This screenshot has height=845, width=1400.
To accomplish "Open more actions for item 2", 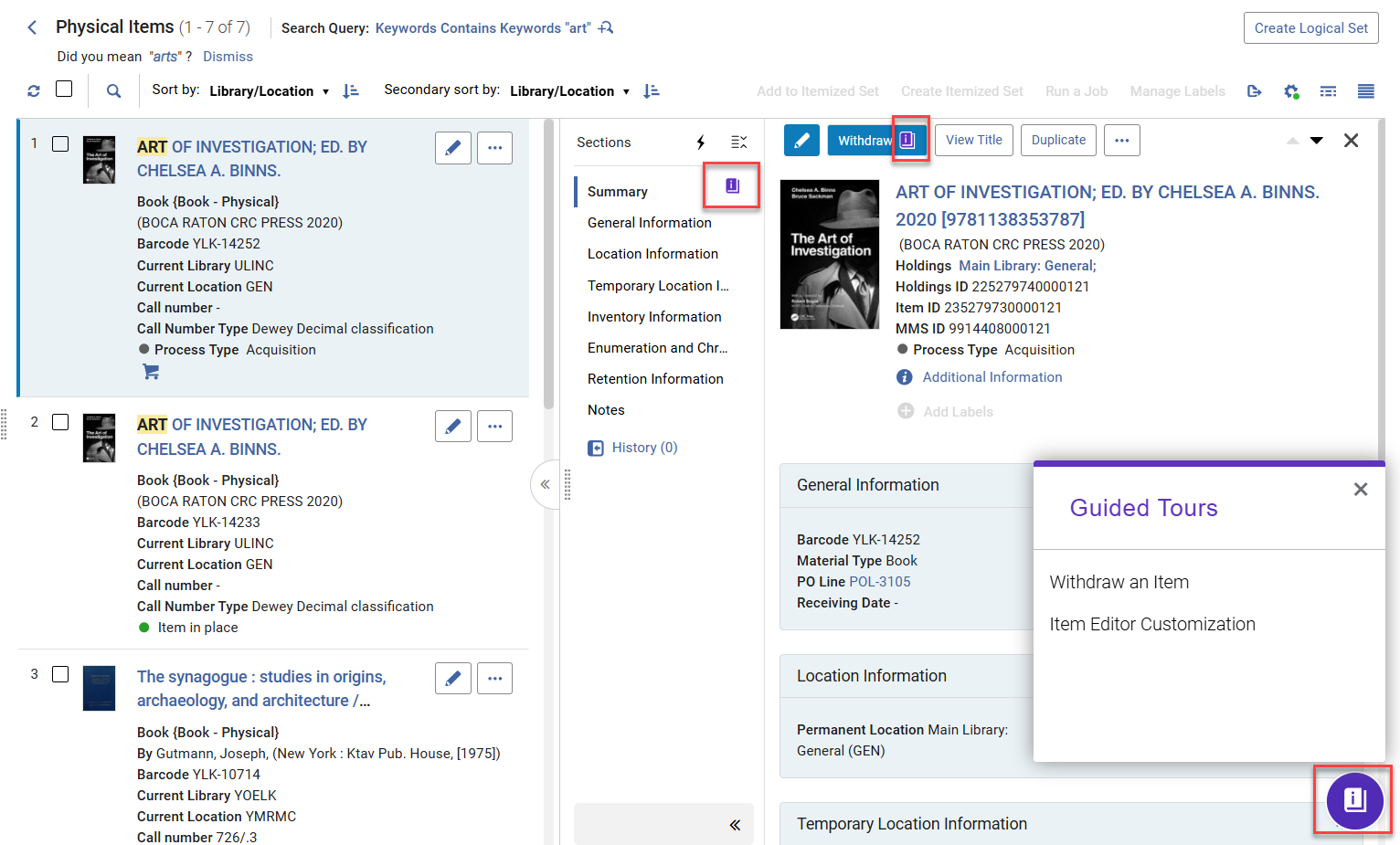I will point(494,426).
